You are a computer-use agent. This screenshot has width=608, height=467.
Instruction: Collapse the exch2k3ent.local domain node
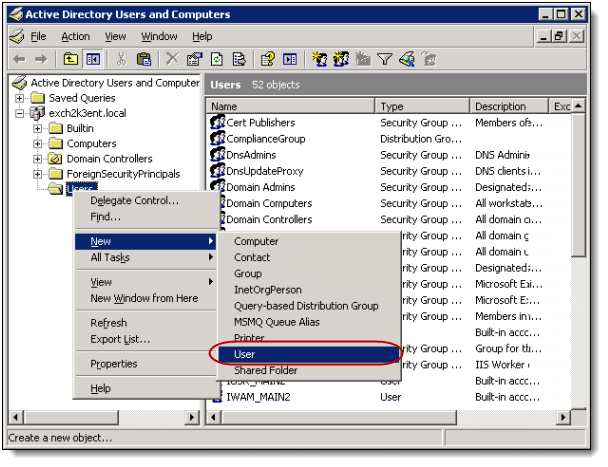[20, 114]
